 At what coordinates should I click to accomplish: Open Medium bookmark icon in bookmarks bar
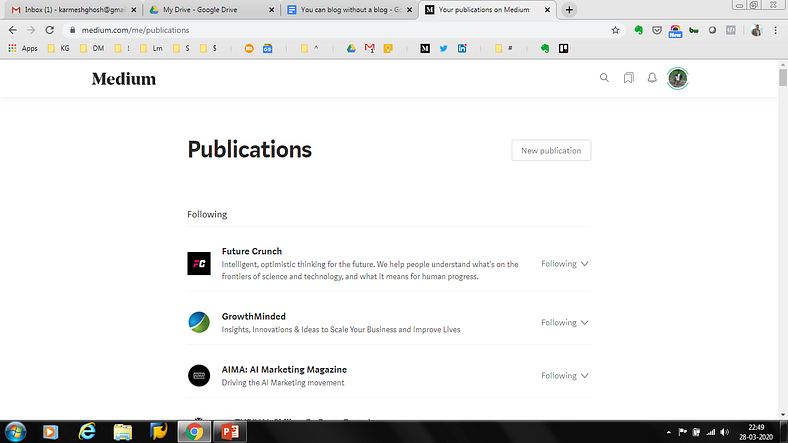[x=425, y=48]
